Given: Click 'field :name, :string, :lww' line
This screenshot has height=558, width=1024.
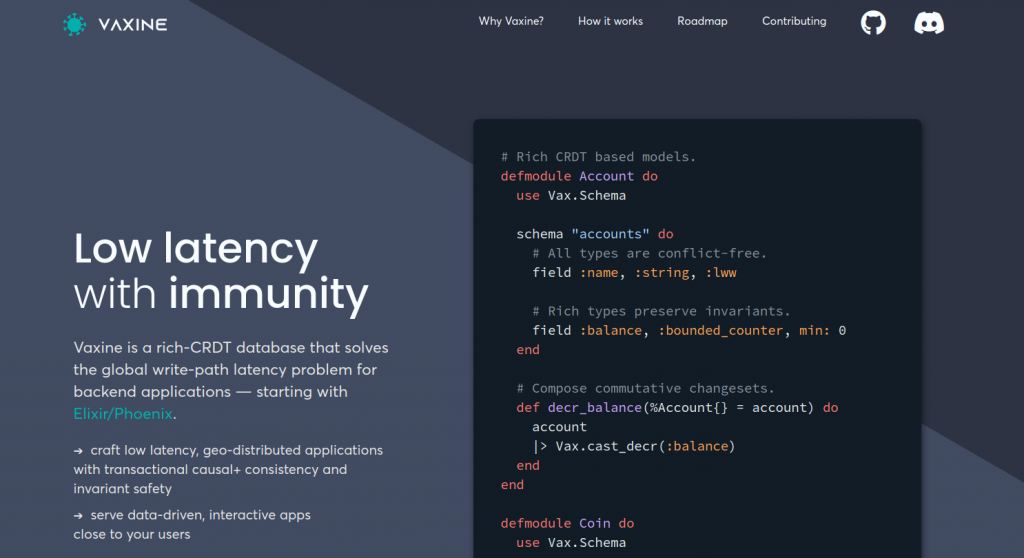Looking at the screenshot, I should 633,272.
